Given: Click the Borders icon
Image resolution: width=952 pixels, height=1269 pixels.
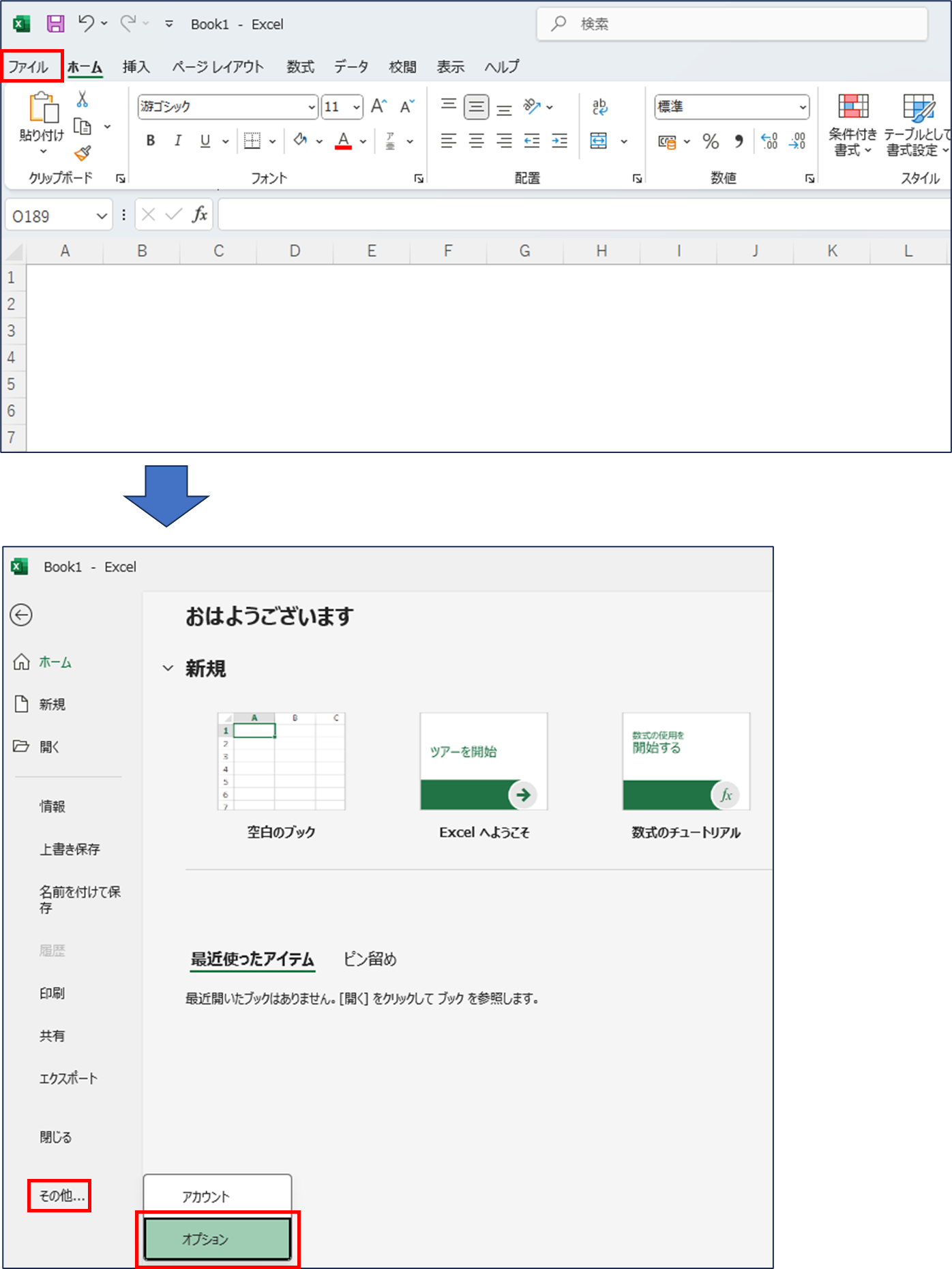Looking at the screenshot, I should pyautogui.click(x=252, y=141).
